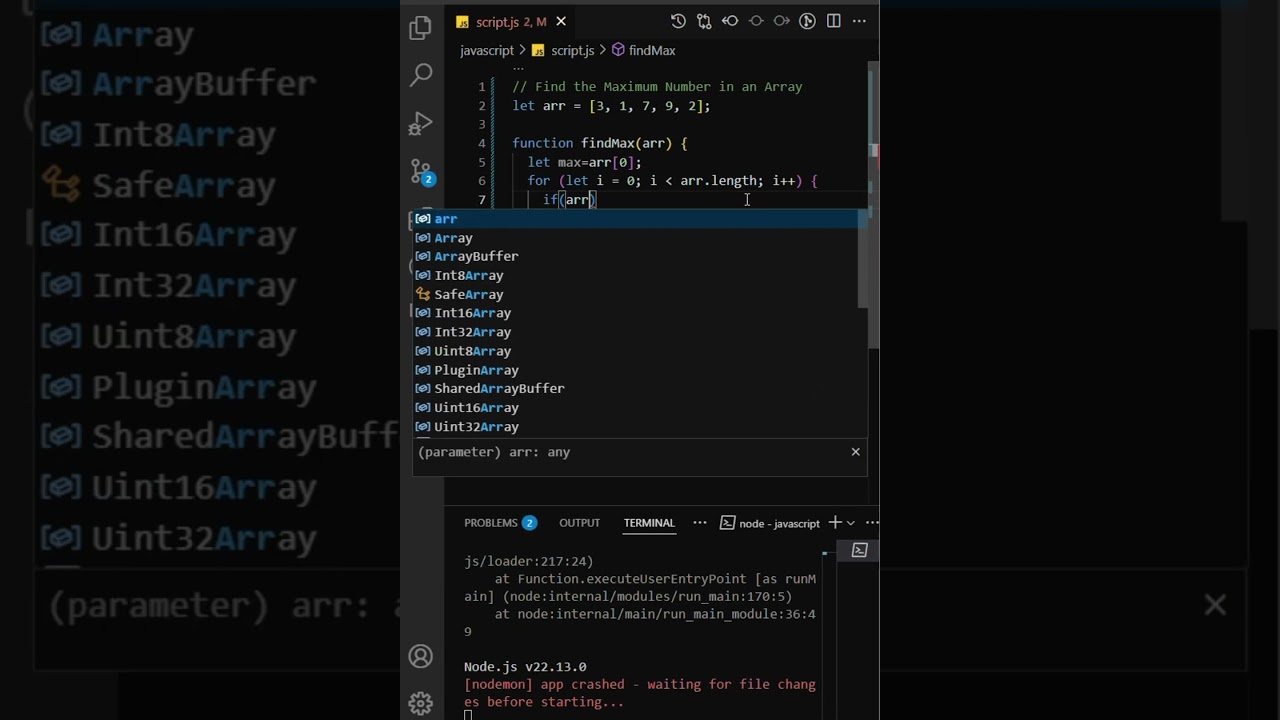
Task: Click the for loop line 6
Action: pyautogui.click(x=673, y=181)
